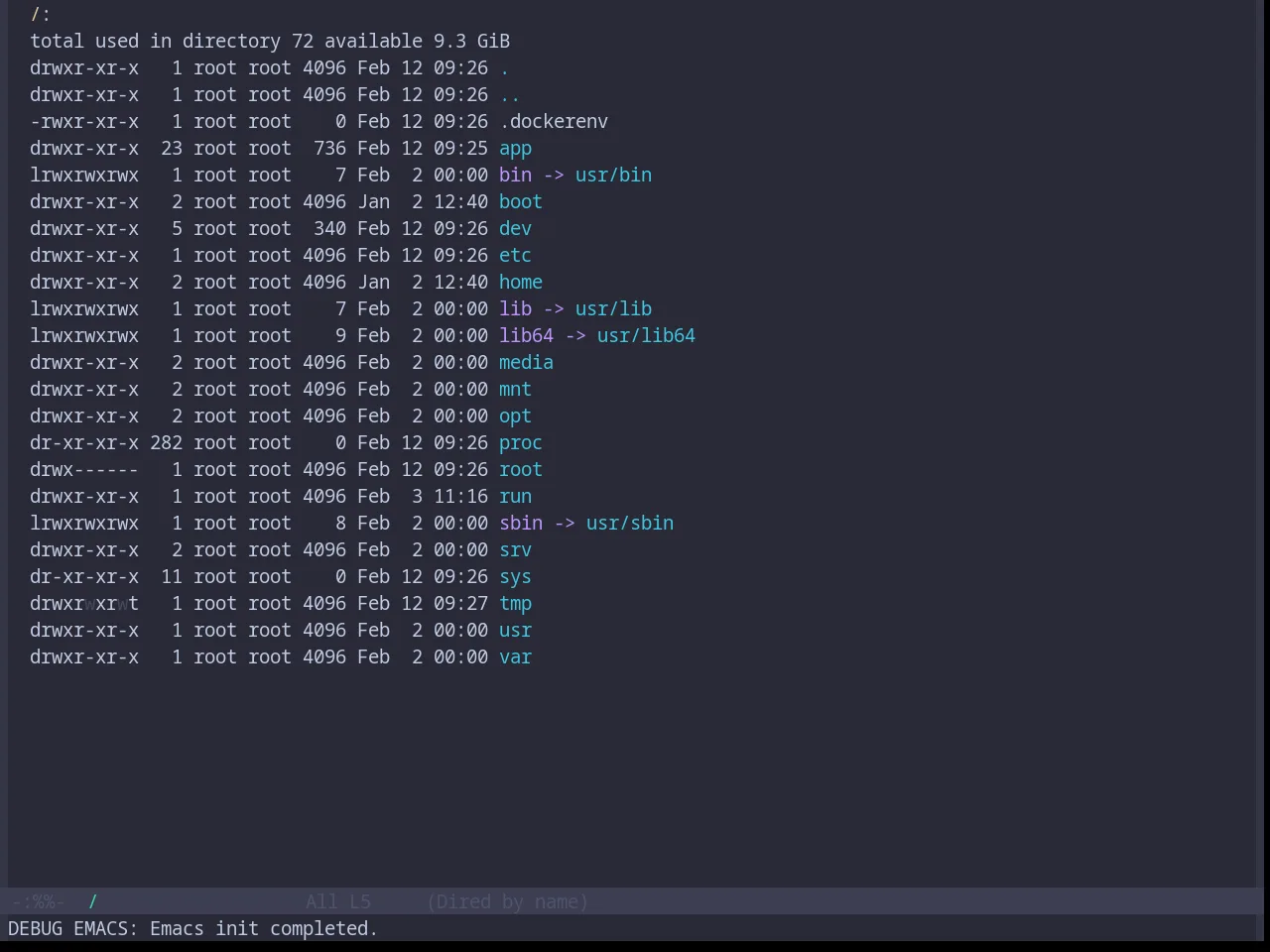Click 'dr-xr-xr-x' permissions of sys row
This screenshot has height=952, width=1270.
[84, 577]
